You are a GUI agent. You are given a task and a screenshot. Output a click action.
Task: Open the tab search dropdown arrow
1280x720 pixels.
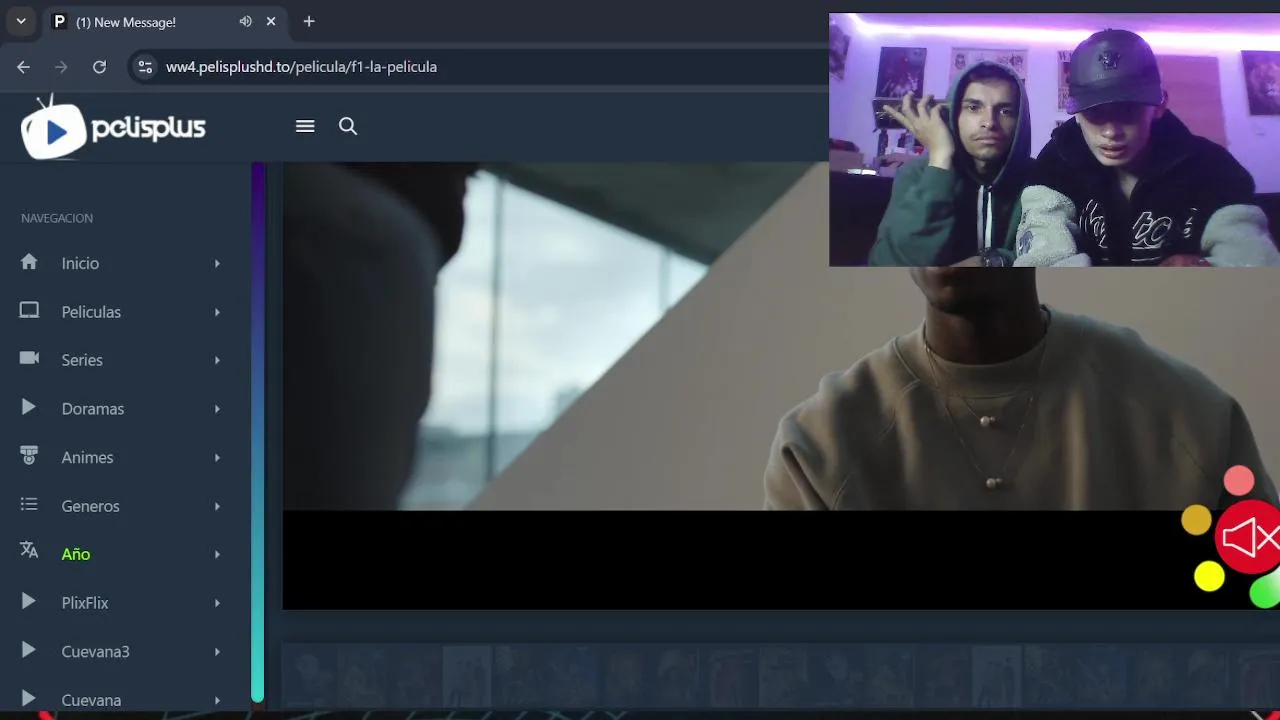(21, 21)
